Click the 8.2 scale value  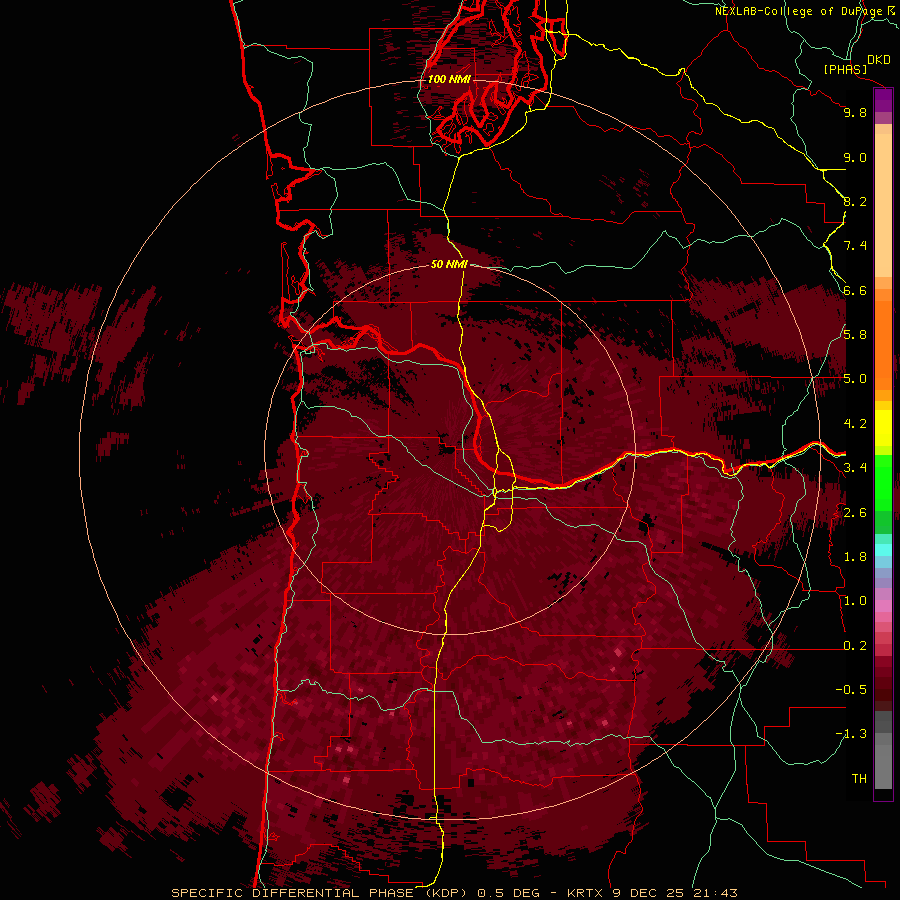pyautogui.click(x=855, y=201)
